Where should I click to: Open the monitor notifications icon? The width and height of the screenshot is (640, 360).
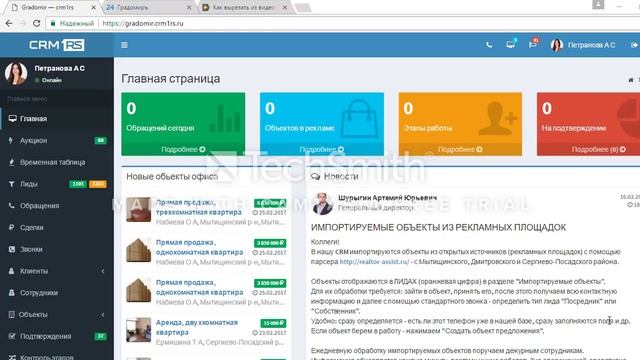(x=510, y=44)
